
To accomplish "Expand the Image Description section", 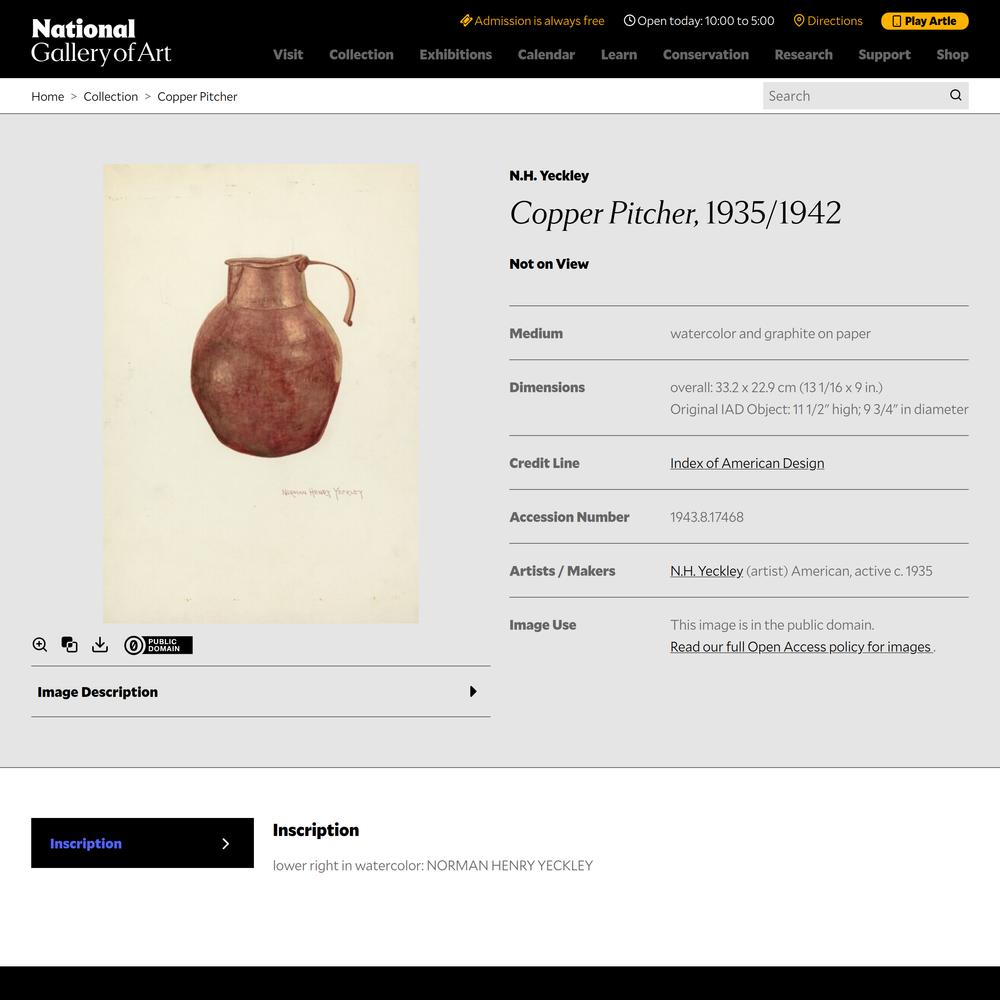I will tap(261, 692).
